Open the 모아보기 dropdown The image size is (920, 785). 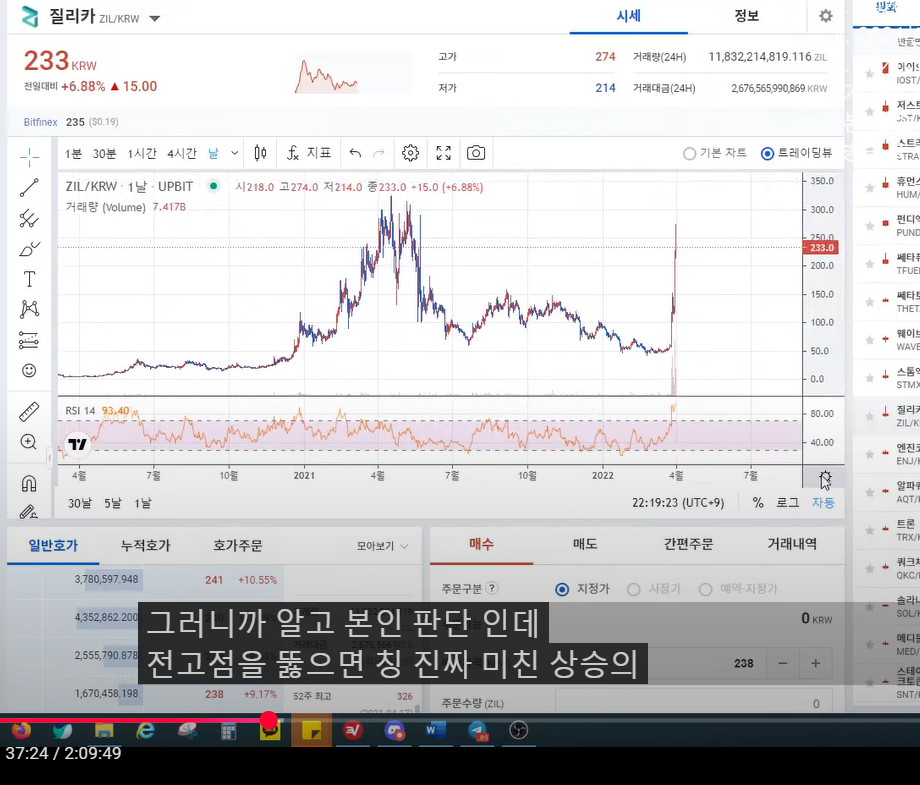(x=382, y=546)
